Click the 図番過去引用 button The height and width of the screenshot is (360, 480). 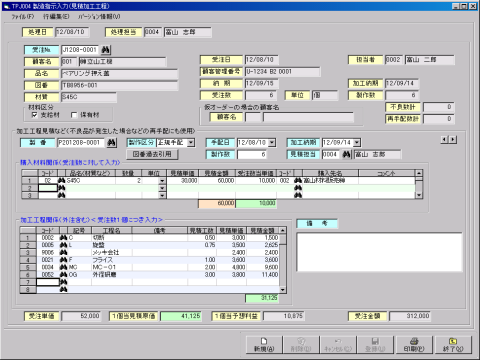pos(152,154)
